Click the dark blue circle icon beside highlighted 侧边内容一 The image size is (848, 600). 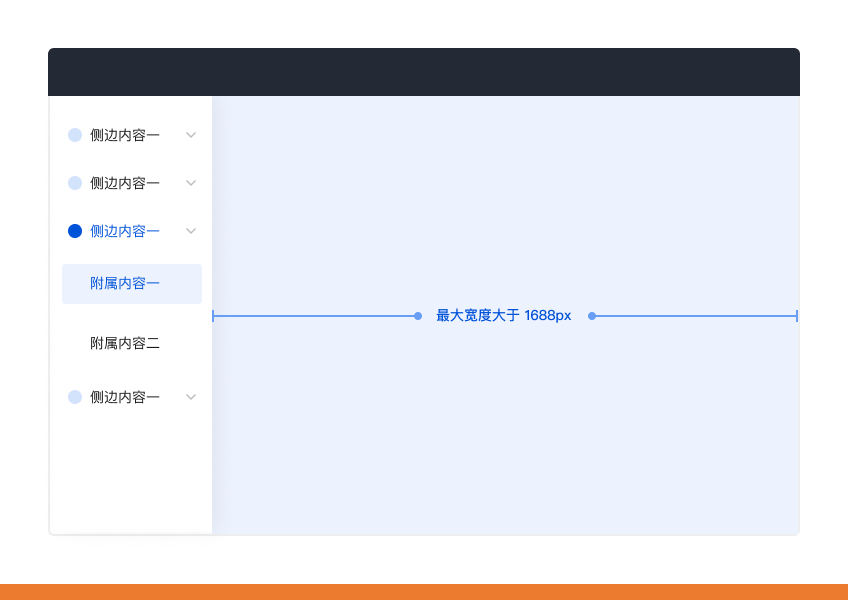point(75,231)
